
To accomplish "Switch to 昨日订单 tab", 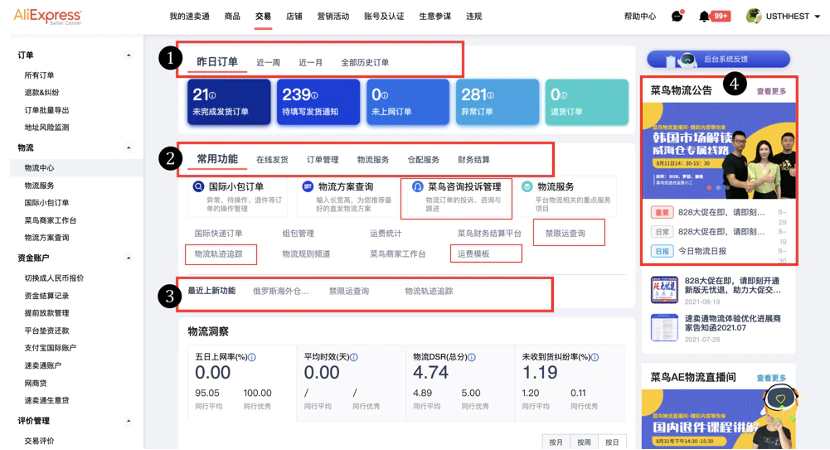I will pos(217,62).
